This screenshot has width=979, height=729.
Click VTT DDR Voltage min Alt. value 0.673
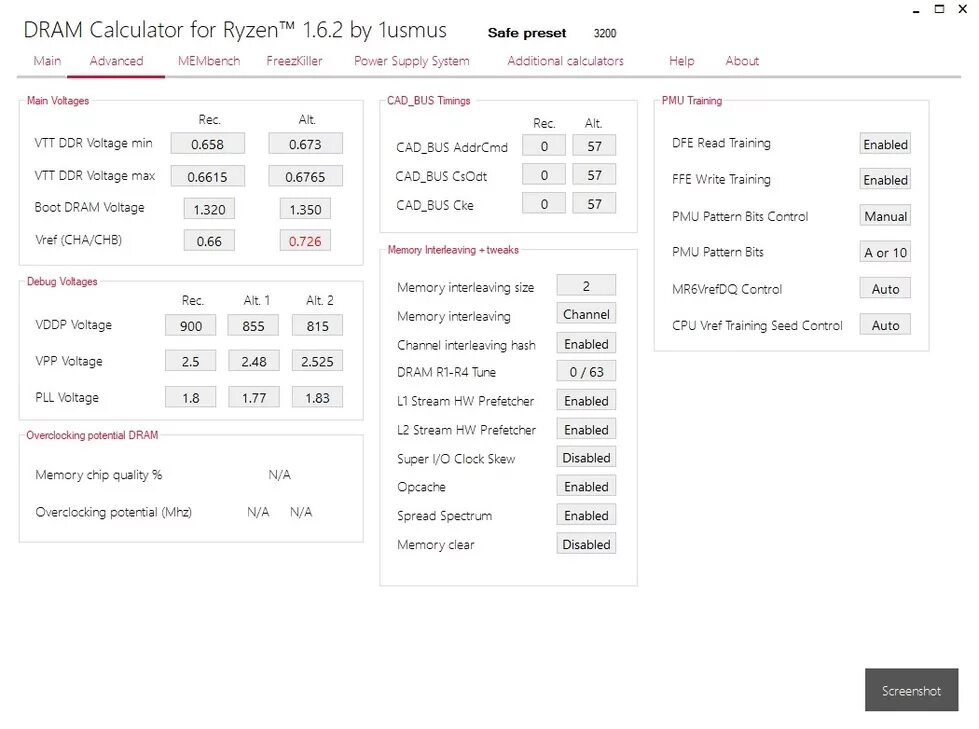coord(305,144)
